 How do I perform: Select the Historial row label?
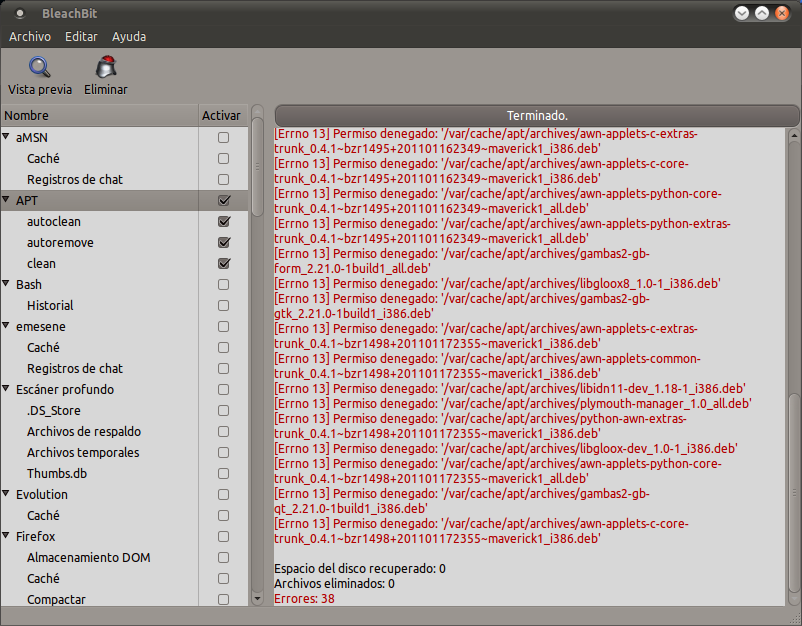click(x=50, y=305)
